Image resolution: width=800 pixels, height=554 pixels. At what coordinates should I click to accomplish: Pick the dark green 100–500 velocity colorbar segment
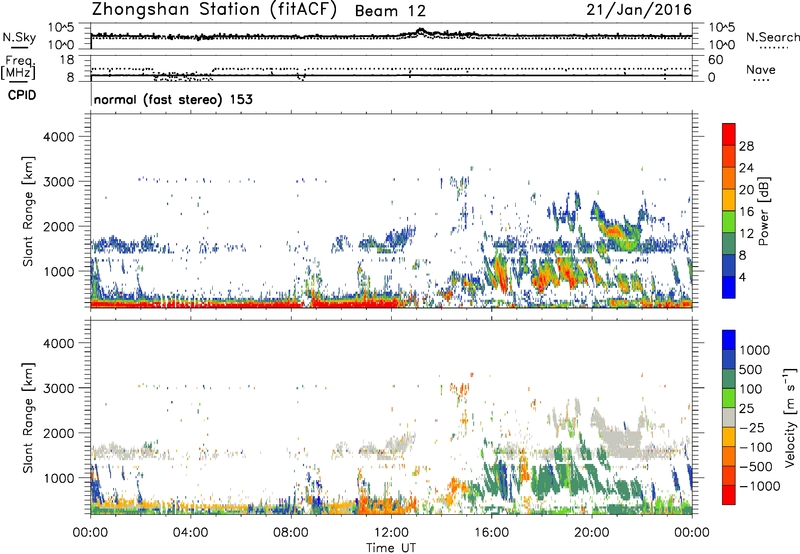(729, 379)
